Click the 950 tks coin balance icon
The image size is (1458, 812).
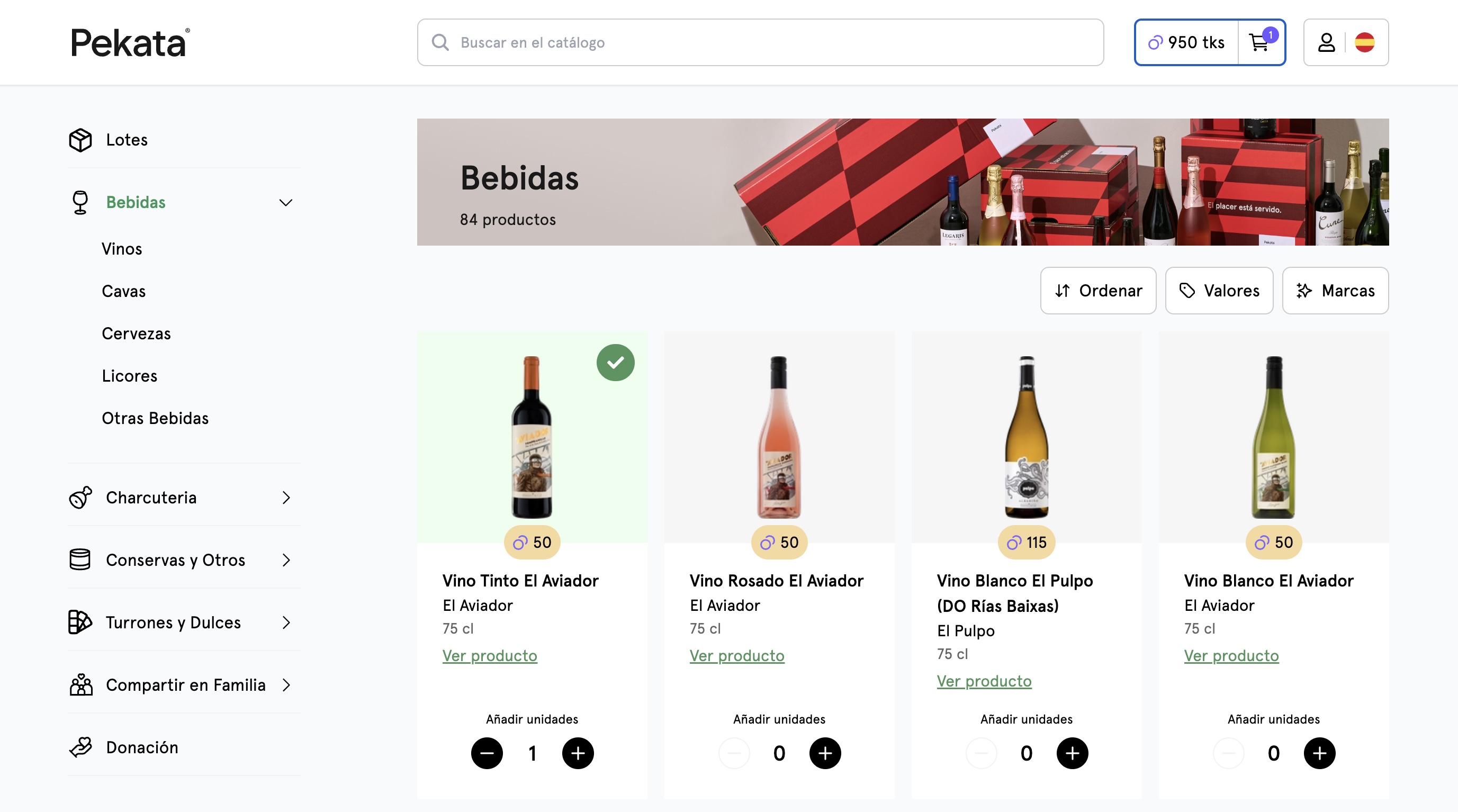(x=1155, y=42)
